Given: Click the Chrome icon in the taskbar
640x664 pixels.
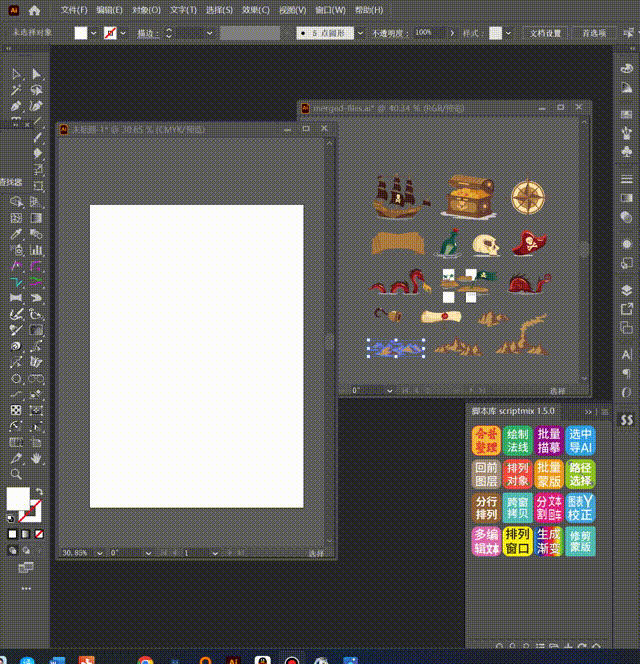Looking at the screenshot, I should pos(145,661).
